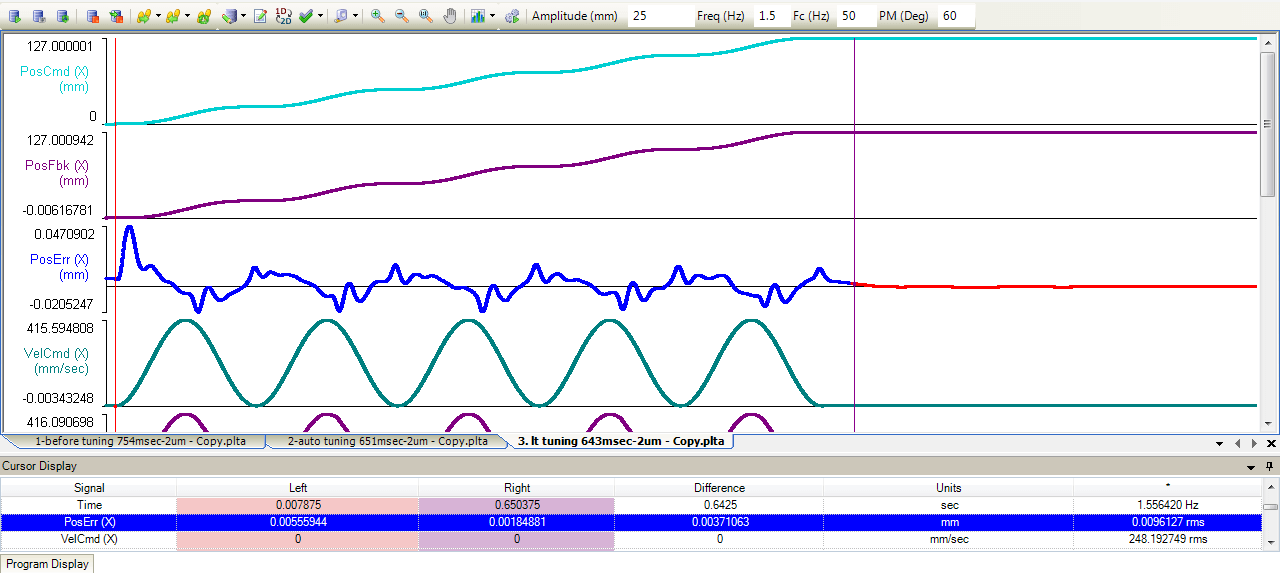Click the zoom-to-fit magnifier icon

(425, 16)
